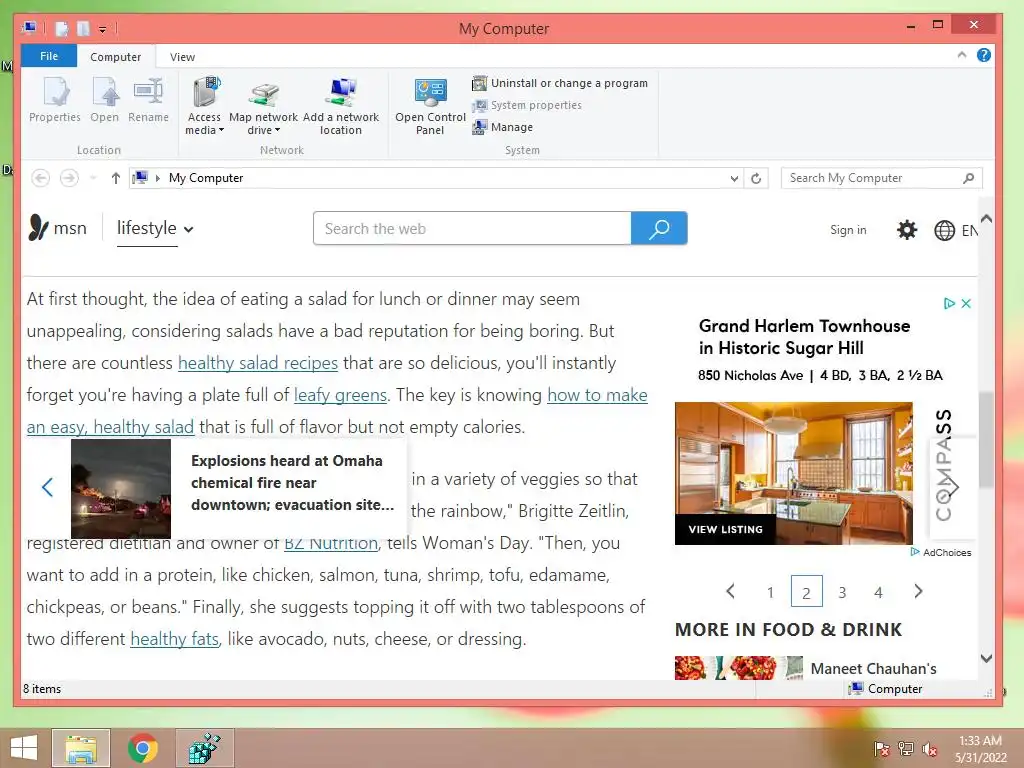Open System properties in ribbon
The height and width of the screenshot is (768, 1024).
pos(527,105)
